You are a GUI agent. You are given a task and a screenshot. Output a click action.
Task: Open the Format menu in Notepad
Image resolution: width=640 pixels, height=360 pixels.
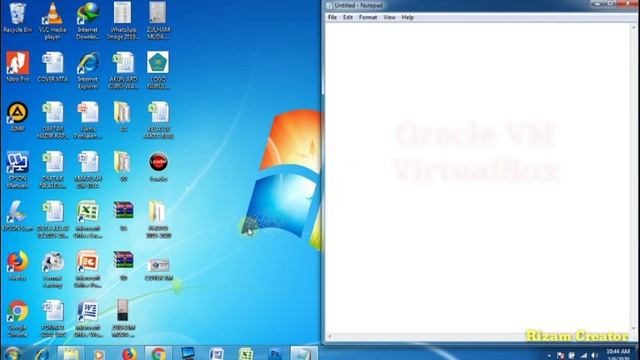point(368,17)
